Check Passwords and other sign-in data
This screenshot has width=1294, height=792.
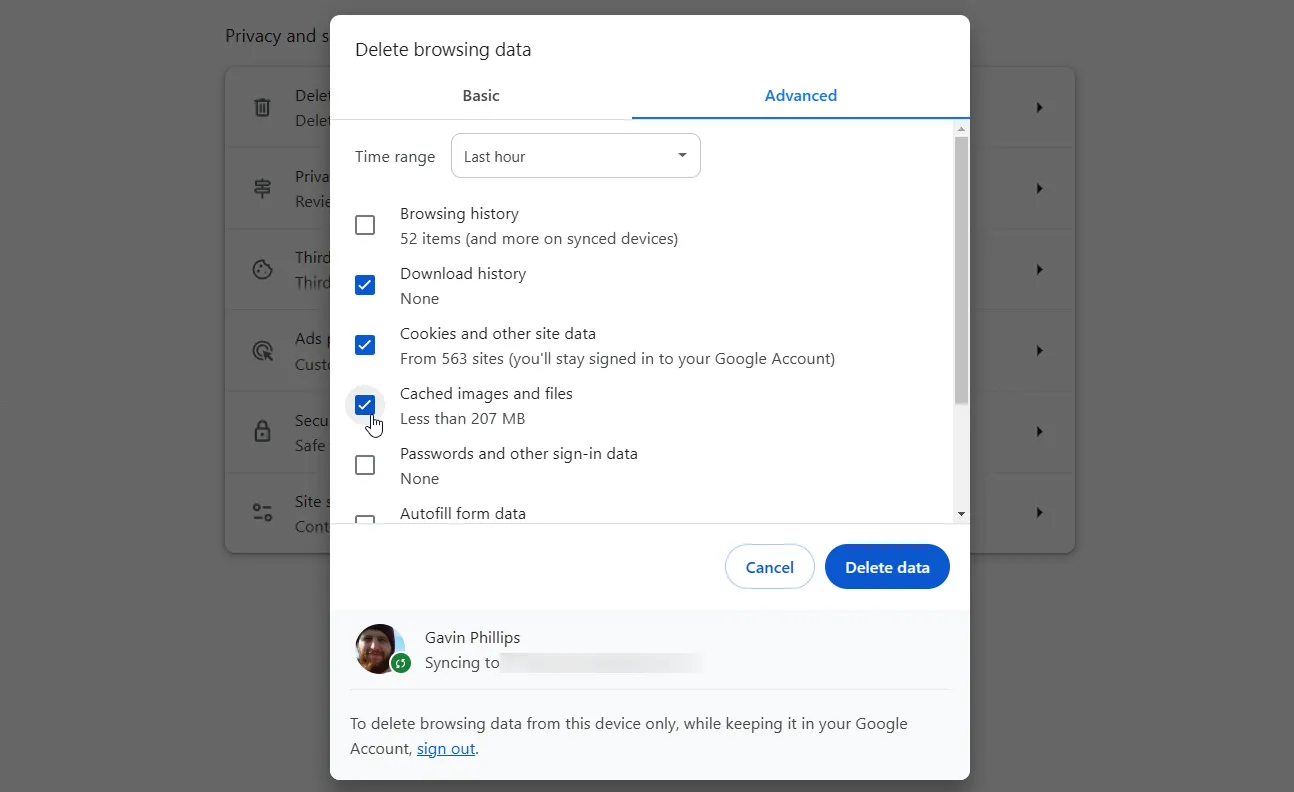point(365,464)
